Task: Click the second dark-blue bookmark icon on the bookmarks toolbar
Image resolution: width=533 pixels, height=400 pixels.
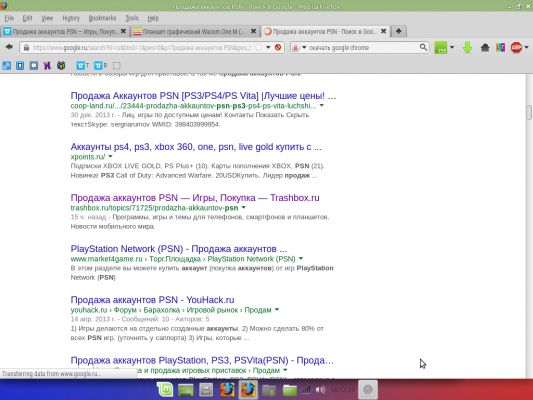Action: click(x=20, y=65)
